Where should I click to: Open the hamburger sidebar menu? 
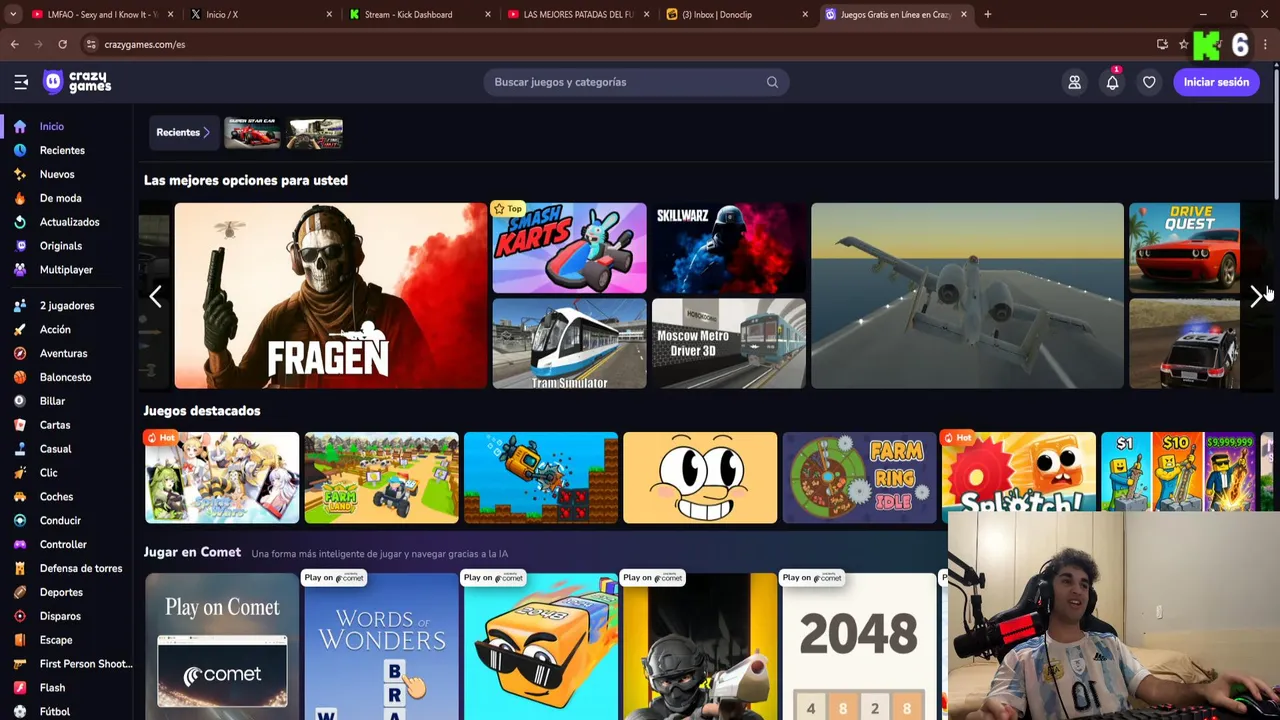pyautogui.click(x=21, y=82)
